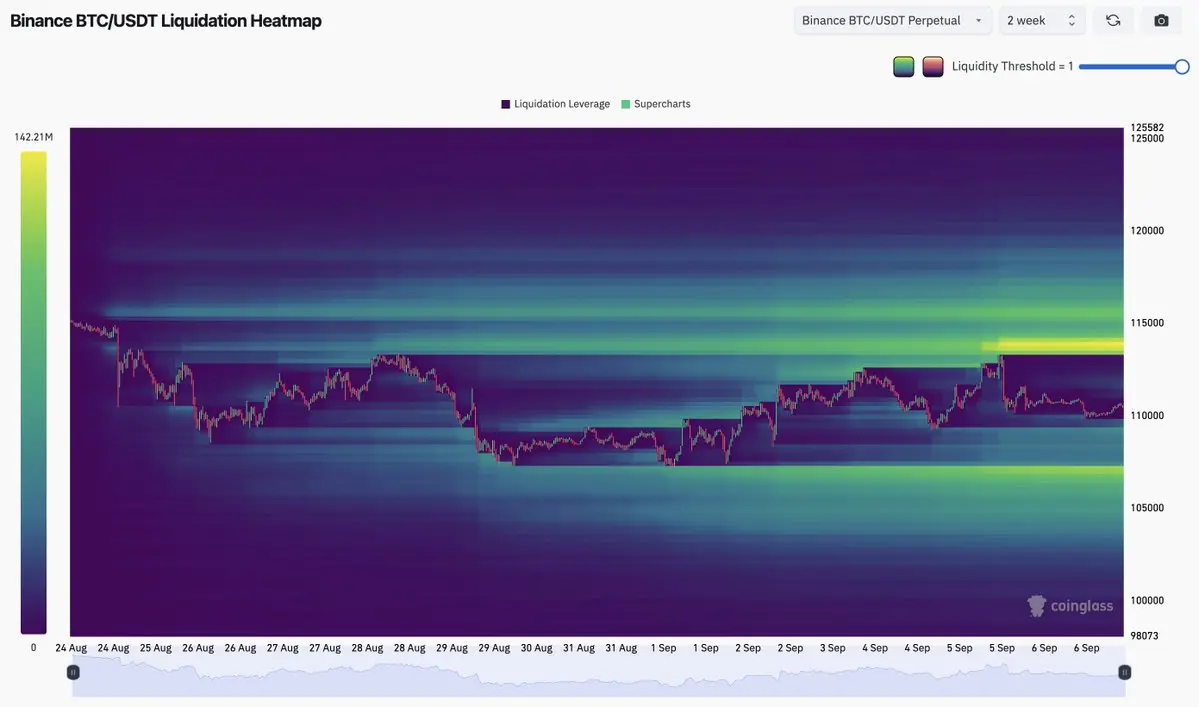Image resolution: width=1199 pixels, height=707 pixels.
Task: Click the left handle of timeline range
Action: tap(73, 673)
